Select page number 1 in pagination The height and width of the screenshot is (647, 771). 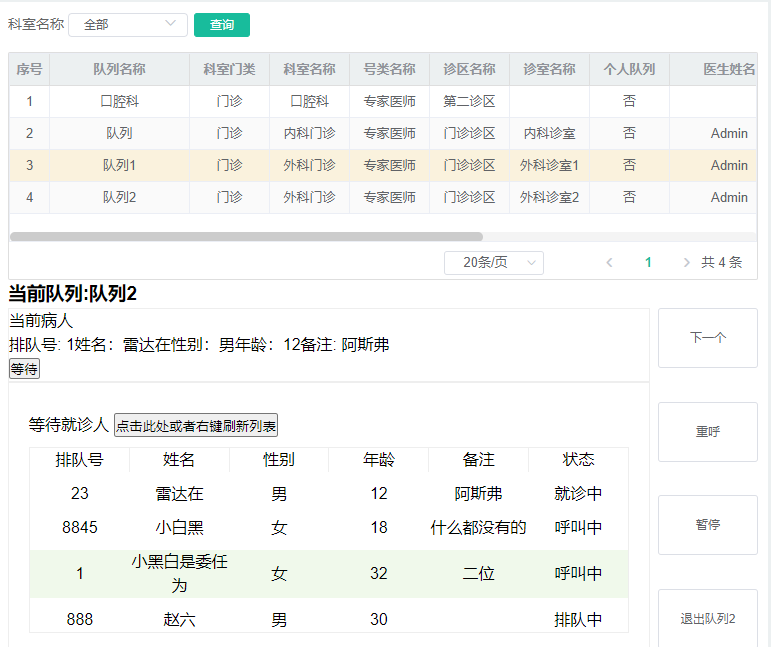(648, 263)
